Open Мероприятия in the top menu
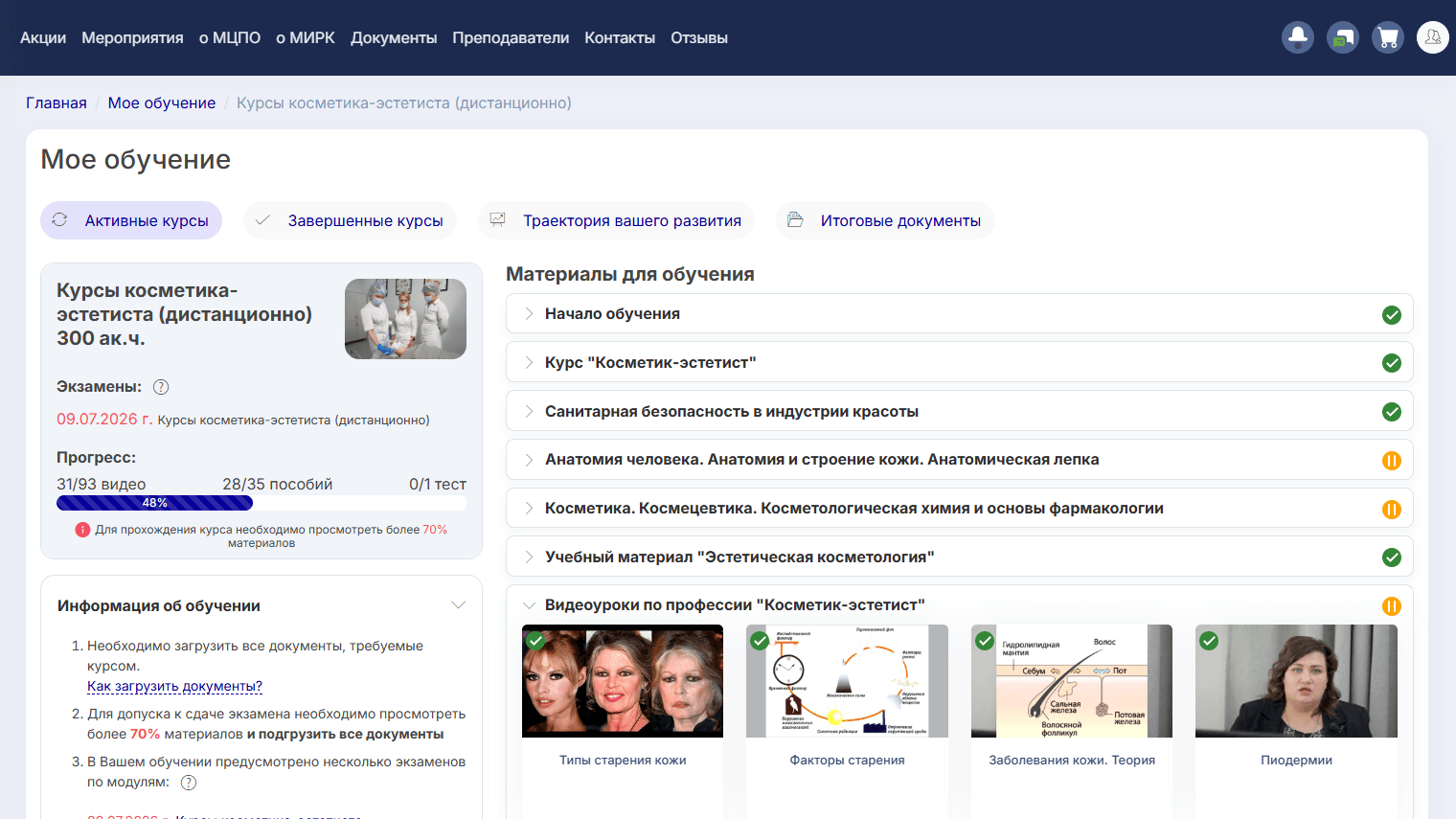The width and height of the screenshot is (1456, 819). (132, 37)
